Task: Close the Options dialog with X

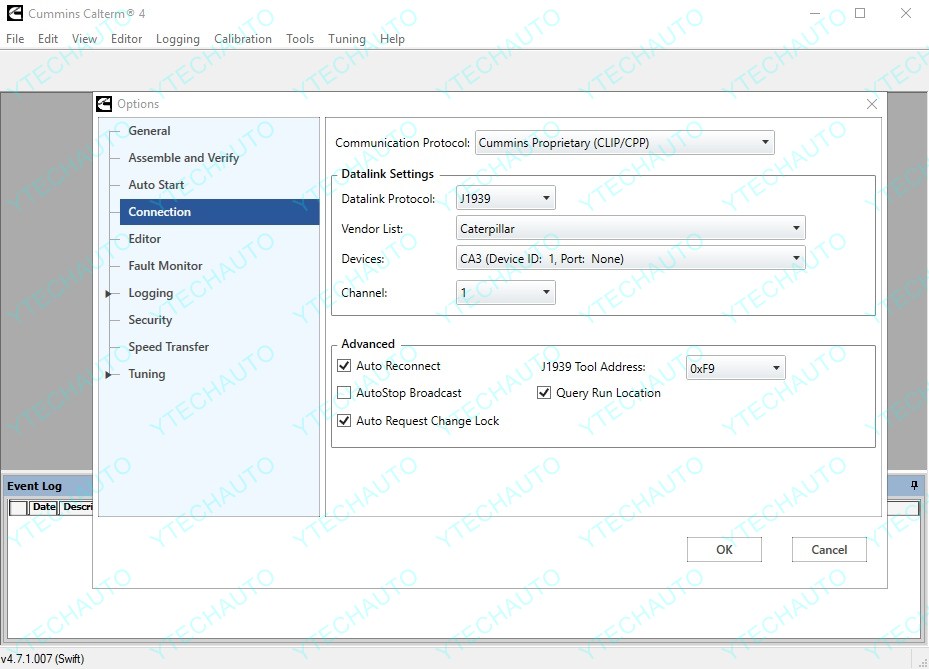Action: tap(871, 104)
